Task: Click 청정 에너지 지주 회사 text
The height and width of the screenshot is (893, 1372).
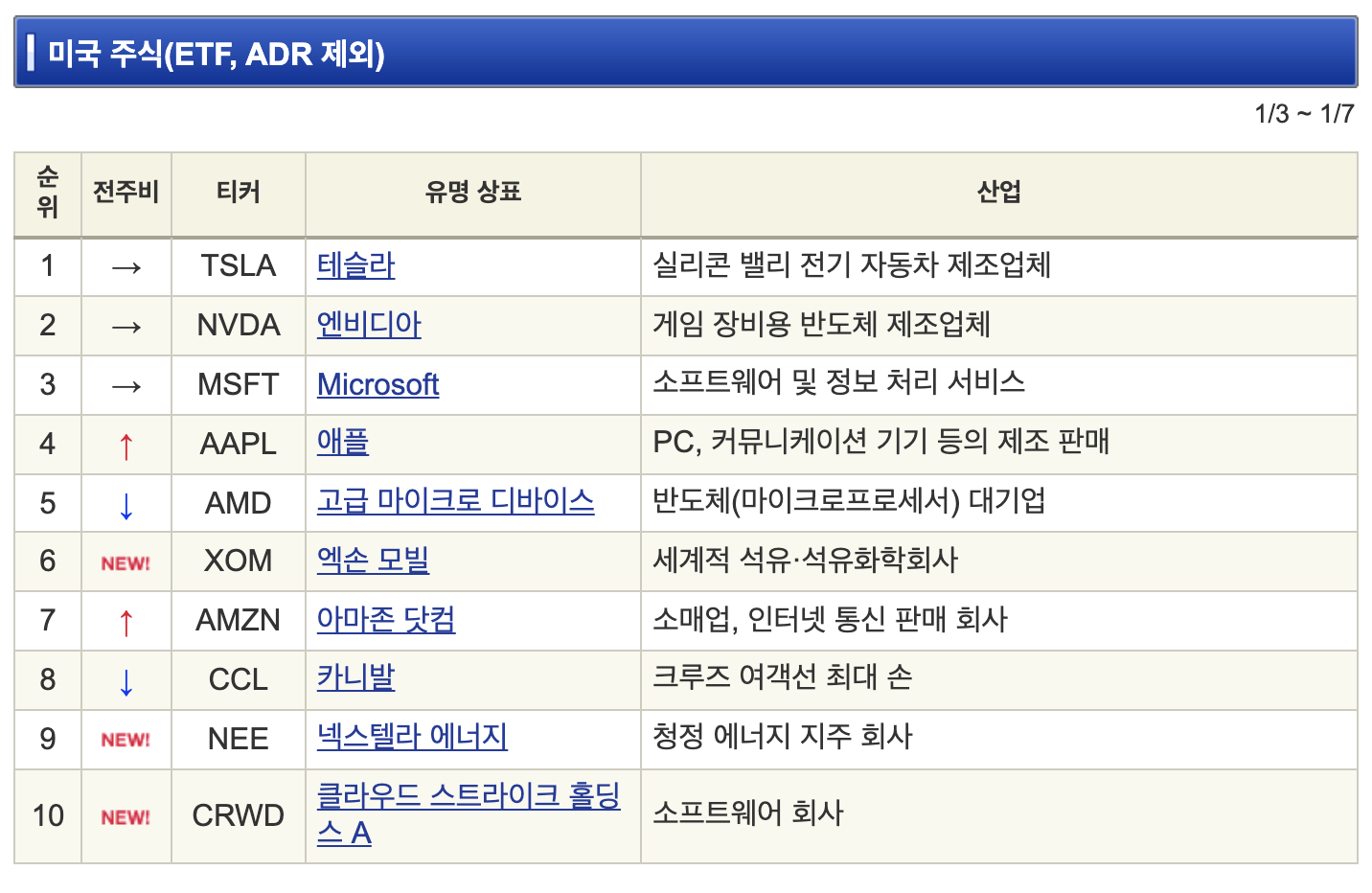Action: pos(782,737)
